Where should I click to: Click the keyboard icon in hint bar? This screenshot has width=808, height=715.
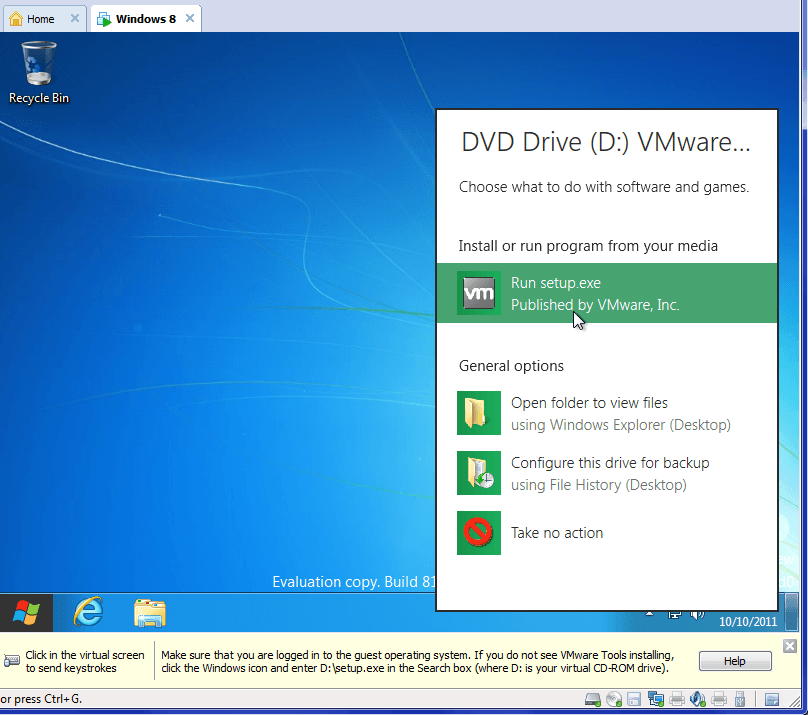click(11, 661)
